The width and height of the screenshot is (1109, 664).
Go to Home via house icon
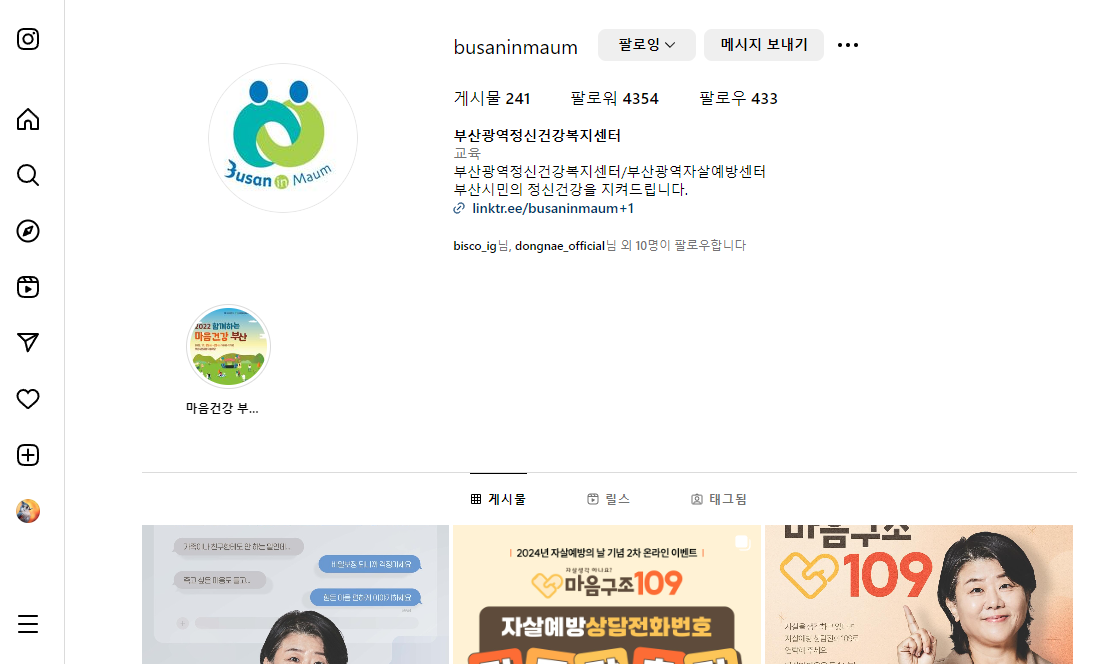click(x=28, y=119)
